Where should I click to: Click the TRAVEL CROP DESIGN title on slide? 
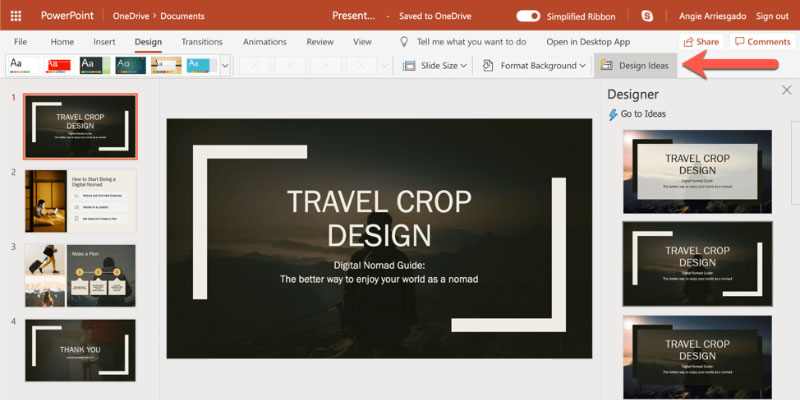click(x=379, y=218)
